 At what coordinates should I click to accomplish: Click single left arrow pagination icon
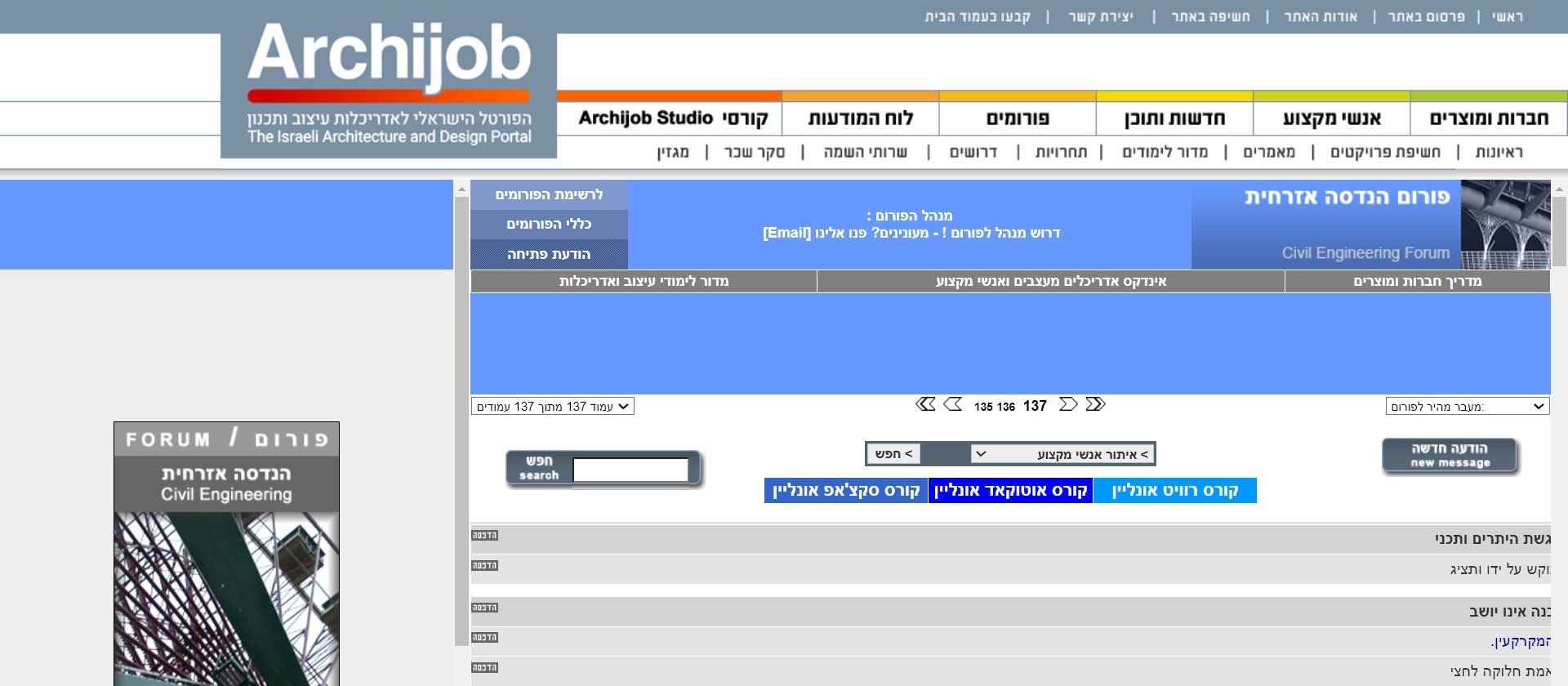coord(953,404)
